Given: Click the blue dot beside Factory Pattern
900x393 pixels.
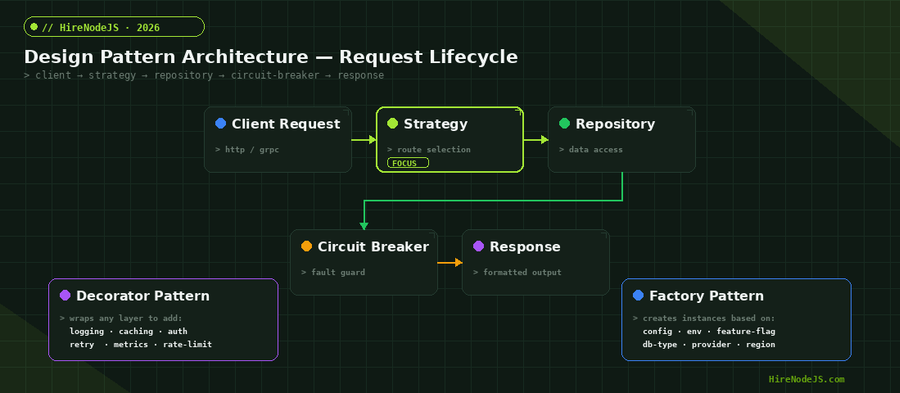Looking at the screenshot, I should tap(638, 295).
